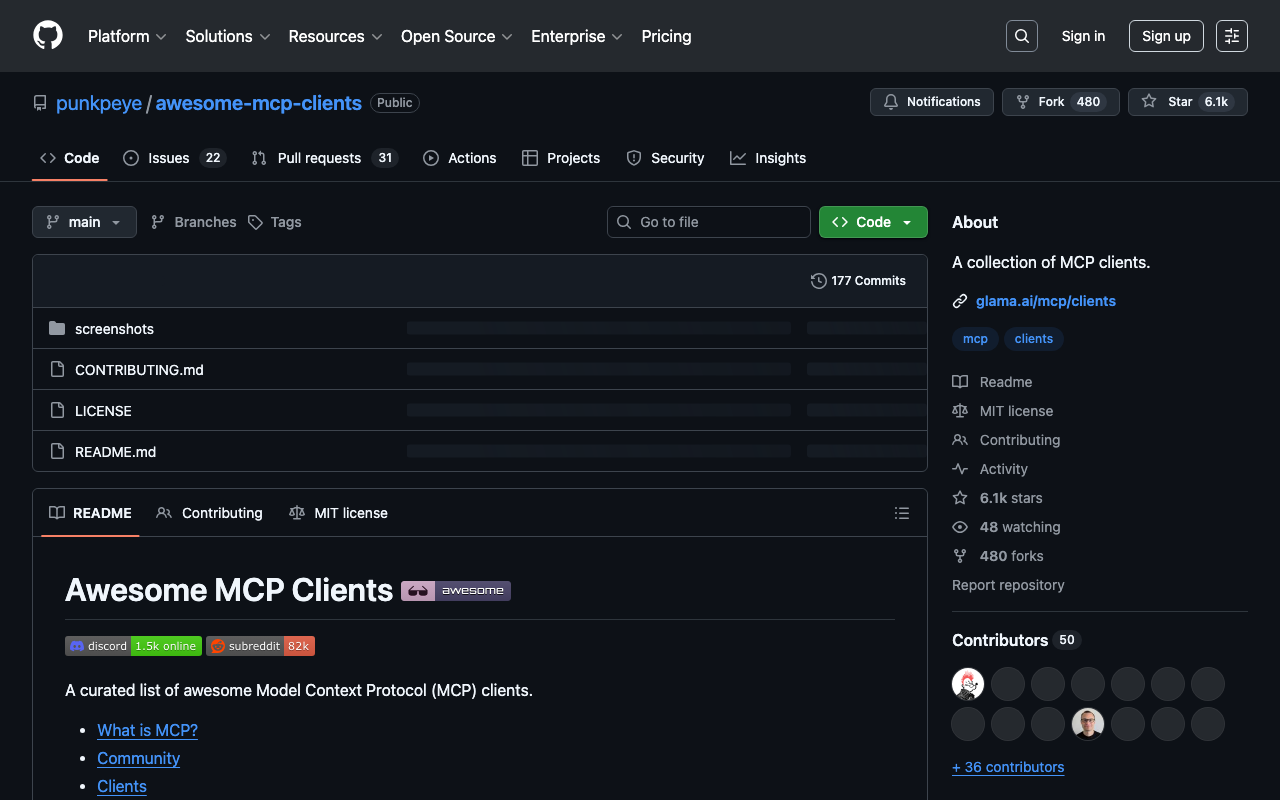
Task: Click the GitHub logo icon
Action: [x=48, y=36]
